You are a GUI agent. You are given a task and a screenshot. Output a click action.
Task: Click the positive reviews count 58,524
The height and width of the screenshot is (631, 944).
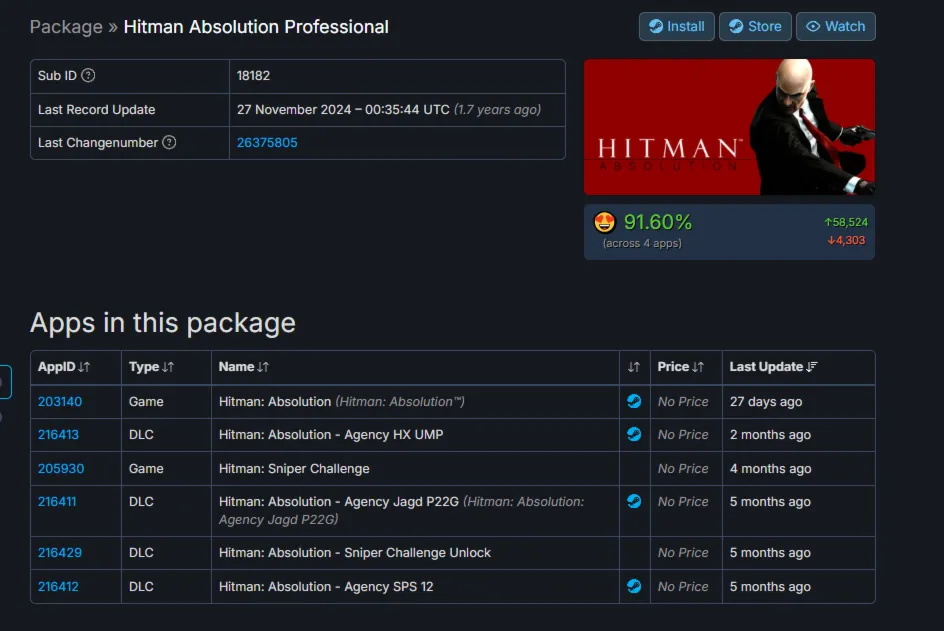pos(846,222)
